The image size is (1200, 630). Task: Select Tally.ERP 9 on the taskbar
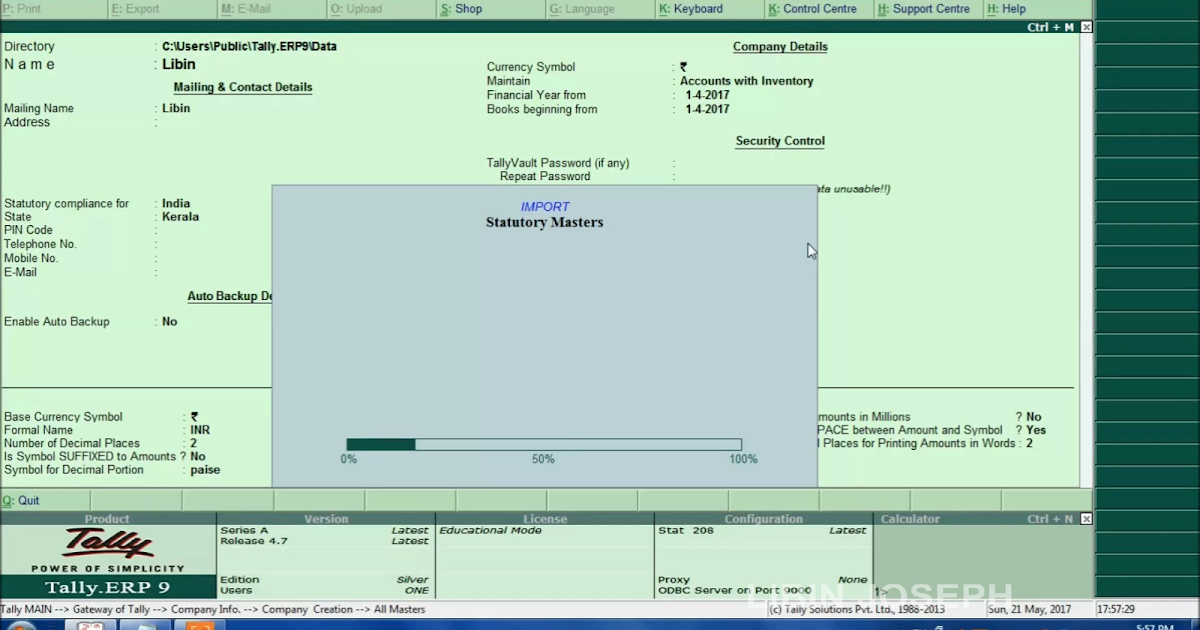click(90, 626)
